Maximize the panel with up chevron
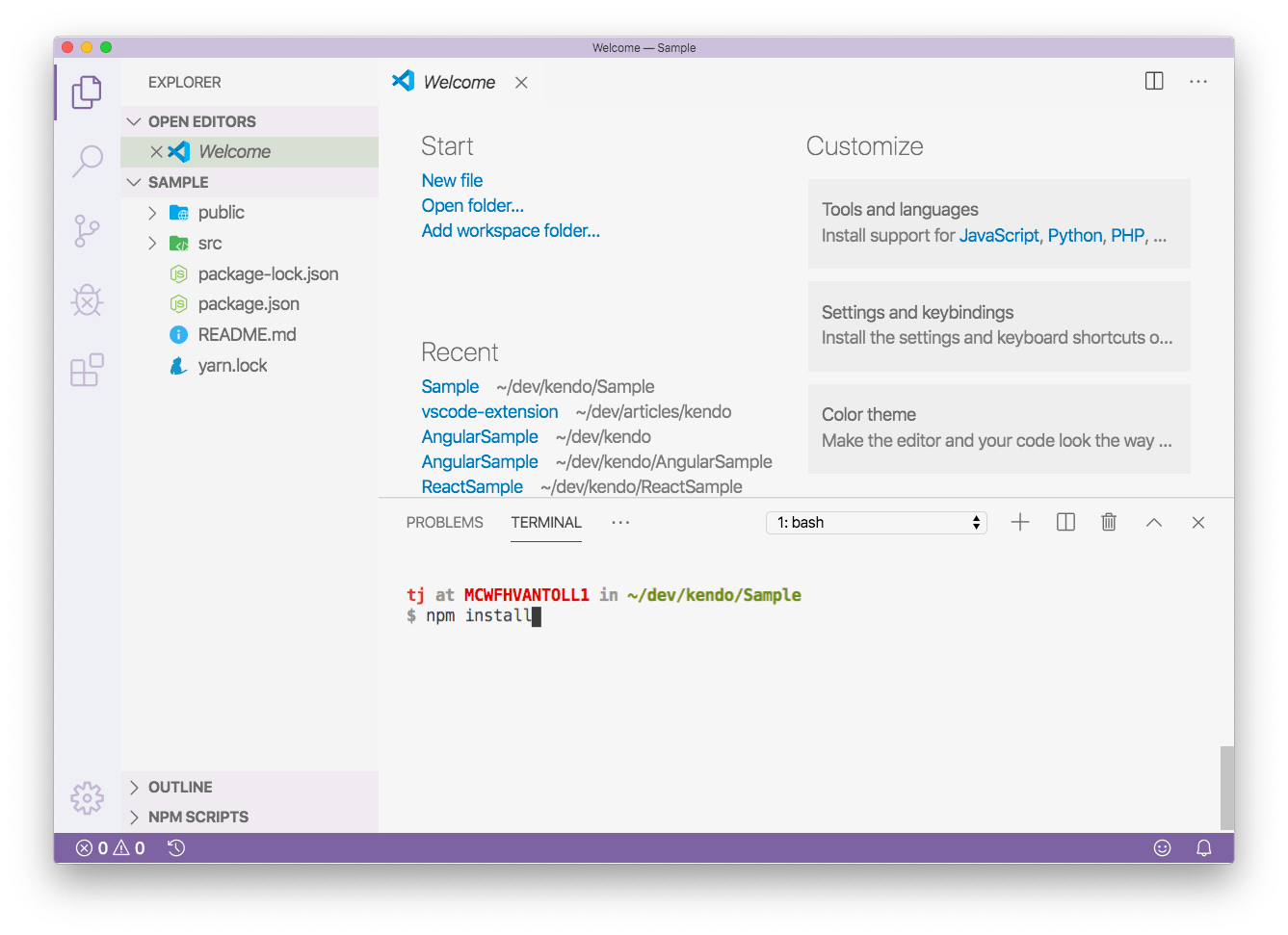The height and width of the screenshot is (935, 1288). (x=1154, y=523)
